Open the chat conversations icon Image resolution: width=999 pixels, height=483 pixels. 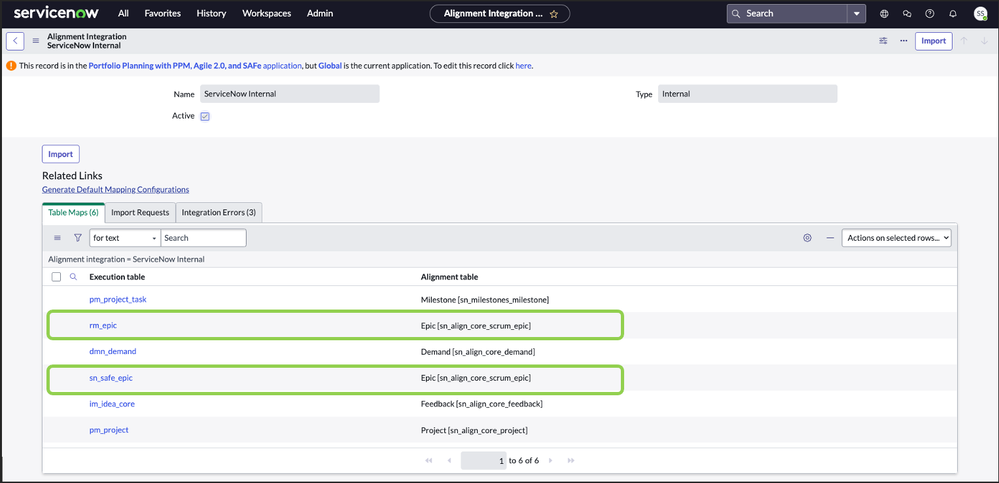click(907, 13)
